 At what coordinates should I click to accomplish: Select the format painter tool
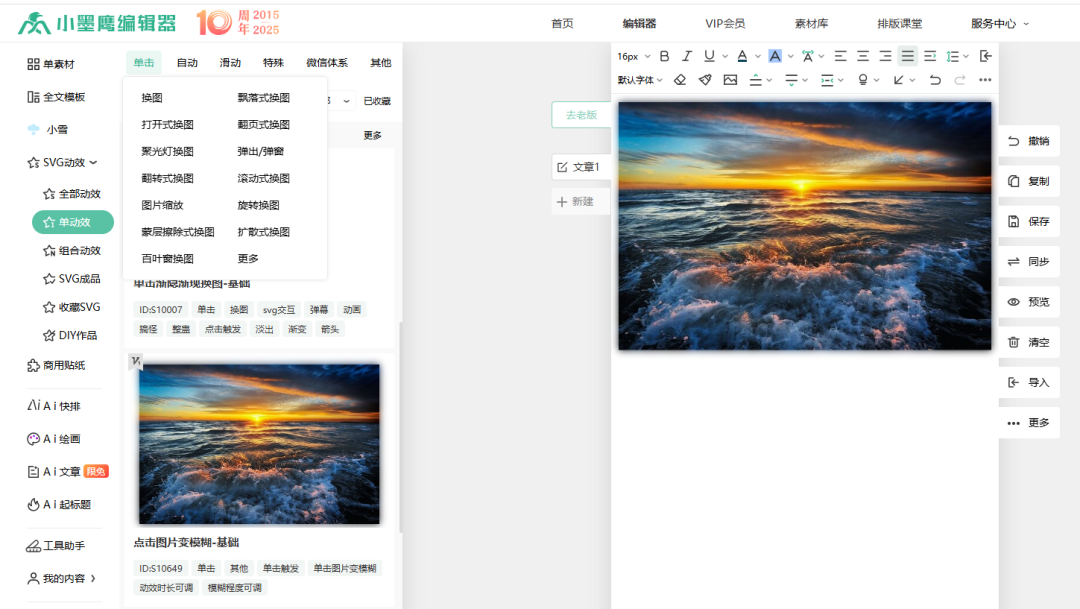tap(703, 79)
